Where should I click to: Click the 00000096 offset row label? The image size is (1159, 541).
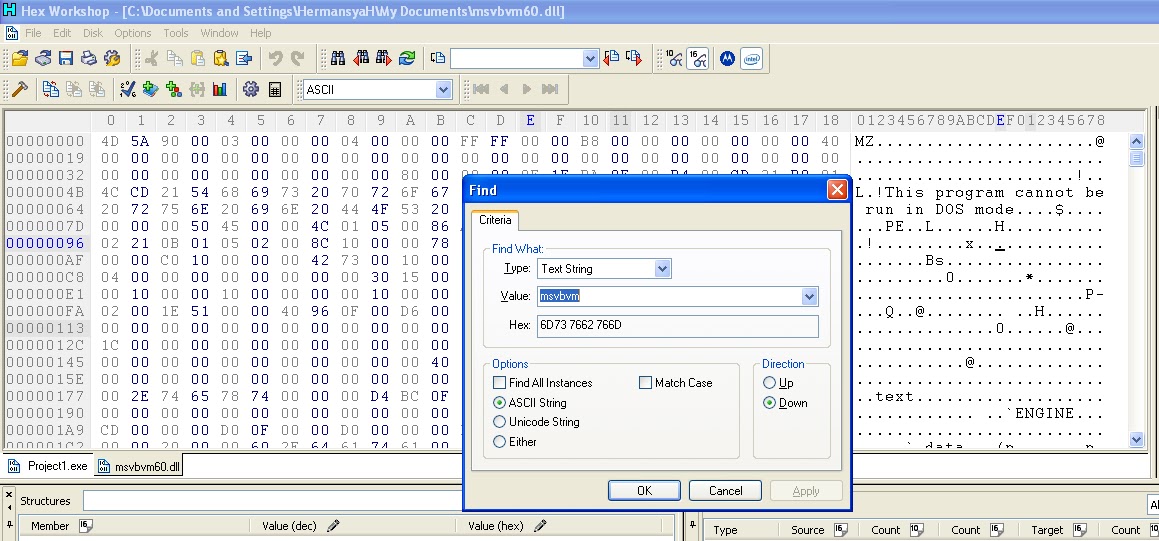point(45,243)
